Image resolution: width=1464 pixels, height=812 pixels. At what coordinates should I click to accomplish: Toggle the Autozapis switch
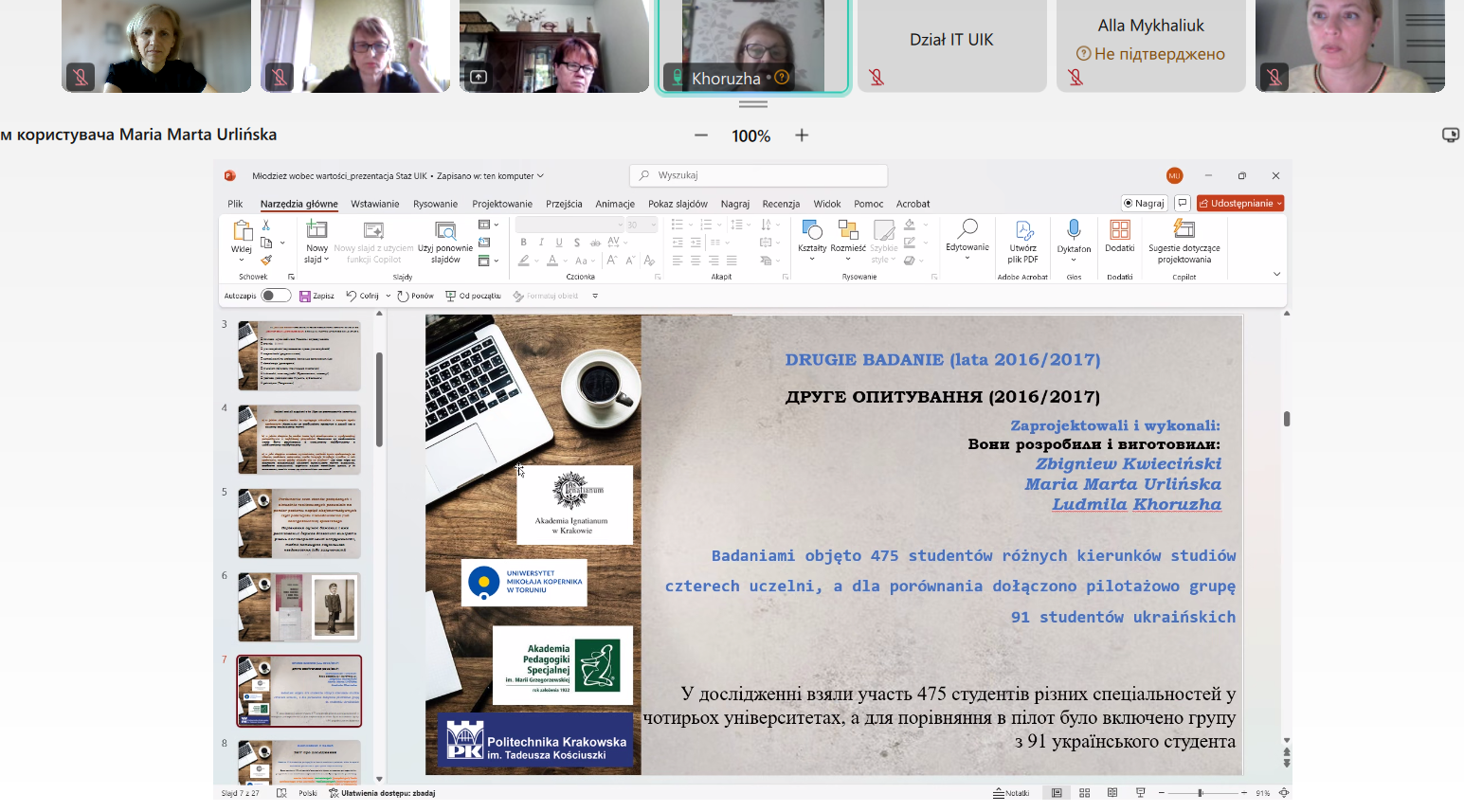(275, 296)
